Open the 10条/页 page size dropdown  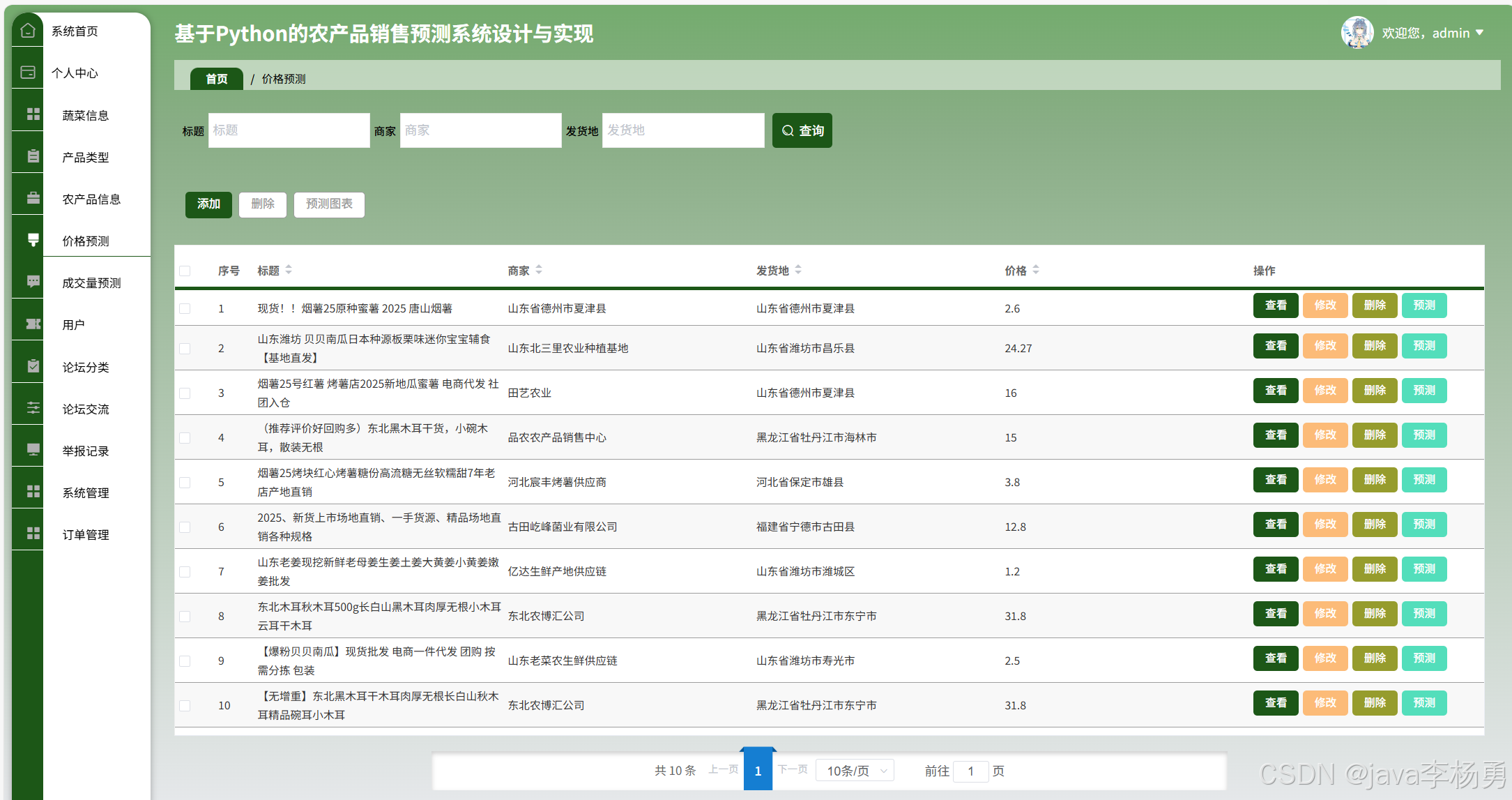point(855,771)
